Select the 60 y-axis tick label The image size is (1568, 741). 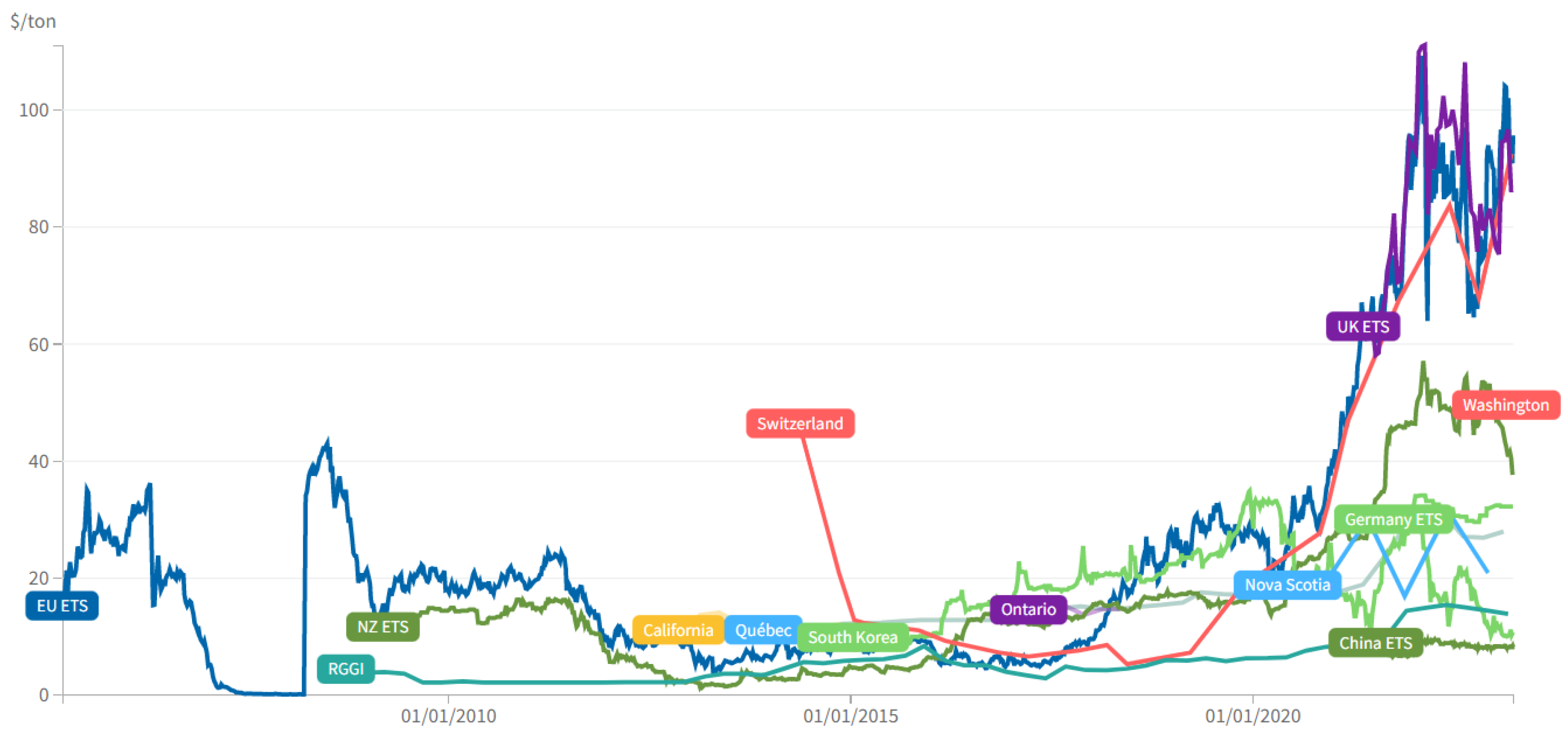point(39,344)
